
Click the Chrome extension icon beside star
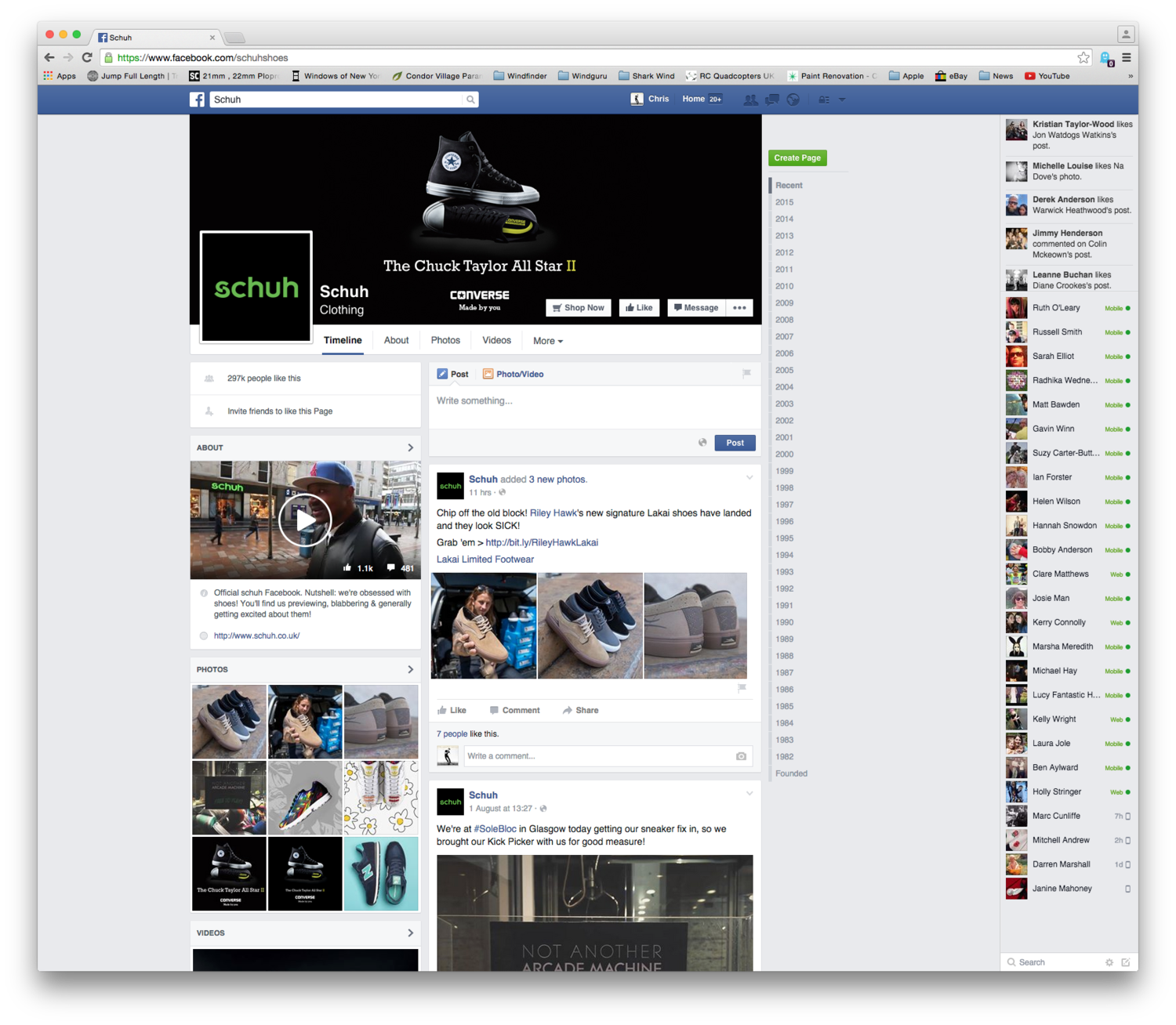(x=1106, y=58)
